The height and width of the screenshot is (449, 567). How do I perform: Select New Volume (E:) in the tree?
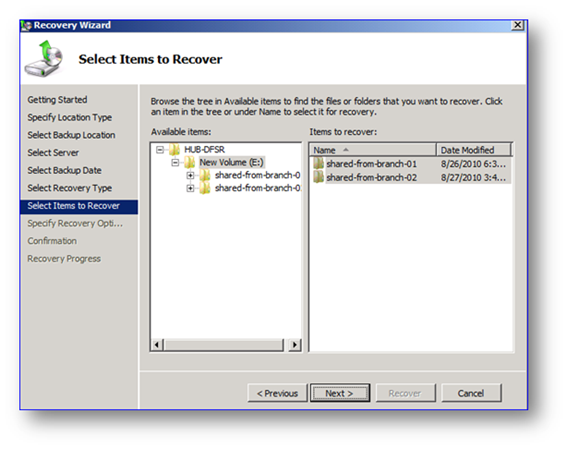point(231,162)
